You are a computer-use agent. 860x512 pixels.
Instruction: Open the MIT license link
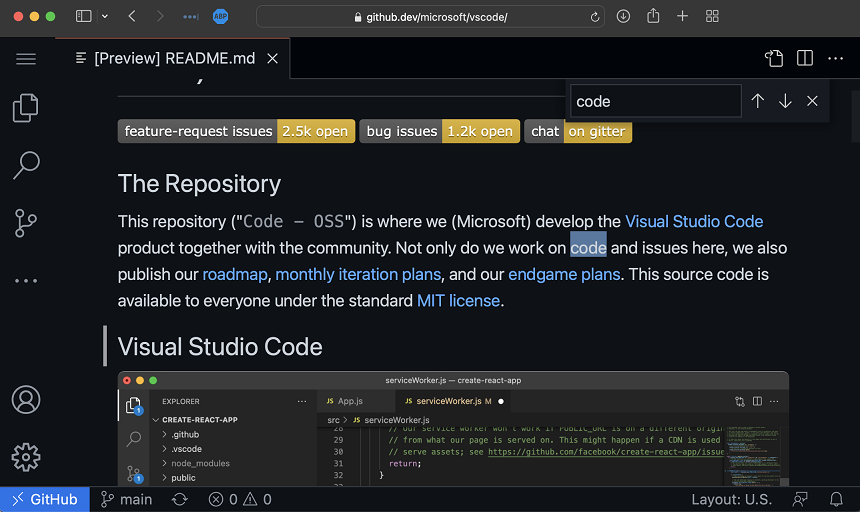(458, 300)
